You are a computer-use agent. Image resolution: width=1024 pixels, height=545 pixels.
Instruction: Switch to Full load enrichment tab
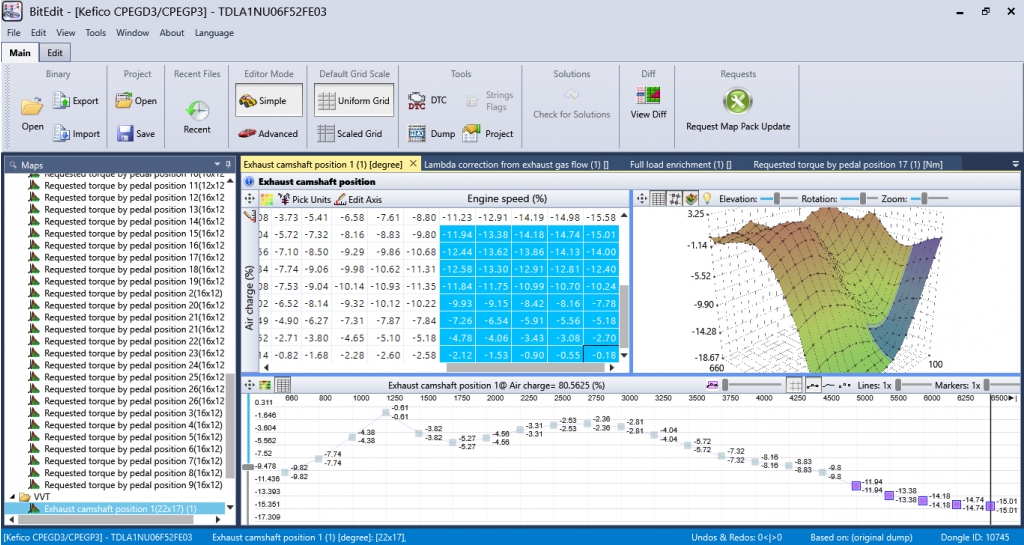coord(681,164)
